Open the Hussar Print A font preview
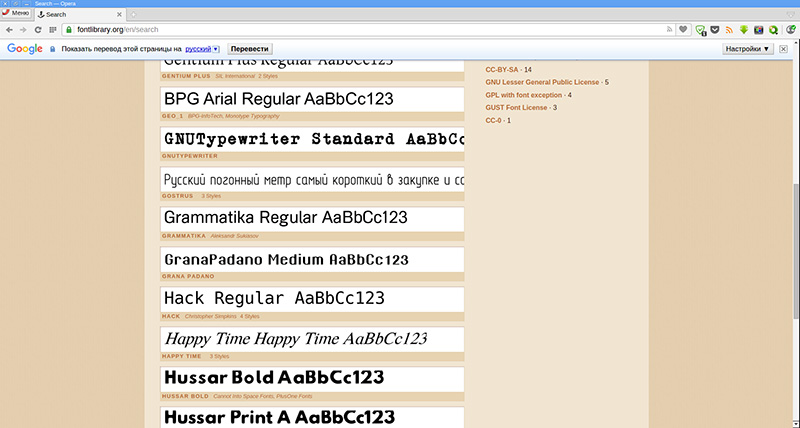Viewport: 800px width, 428px height. pos(312,417)
